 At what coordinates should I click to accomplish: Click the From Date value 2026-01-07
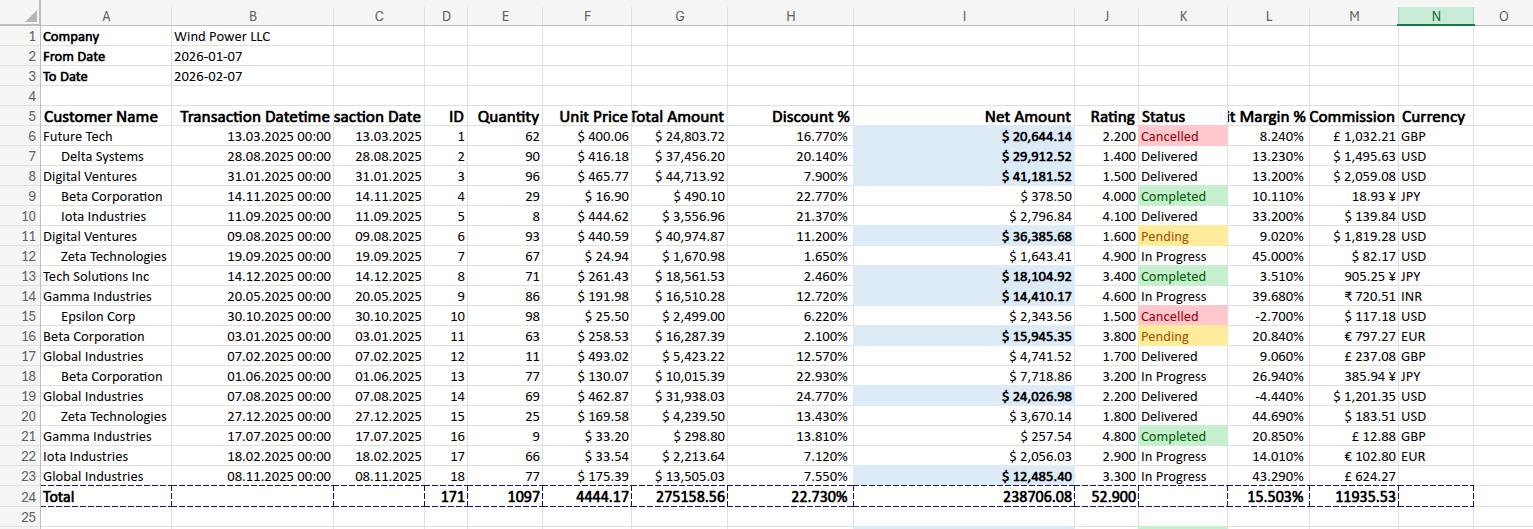tap(208, 57)
